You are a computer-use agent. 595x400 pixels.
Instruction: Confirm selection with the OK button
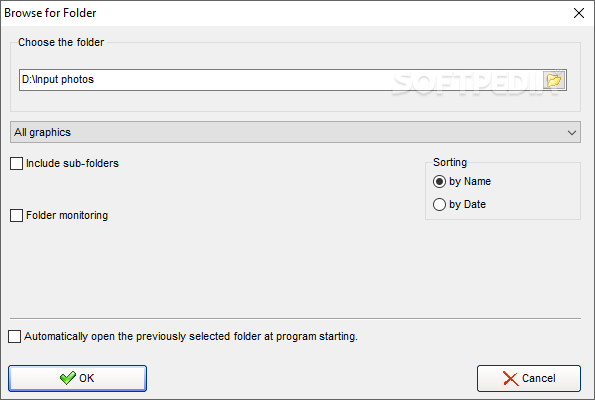[77, 378]
